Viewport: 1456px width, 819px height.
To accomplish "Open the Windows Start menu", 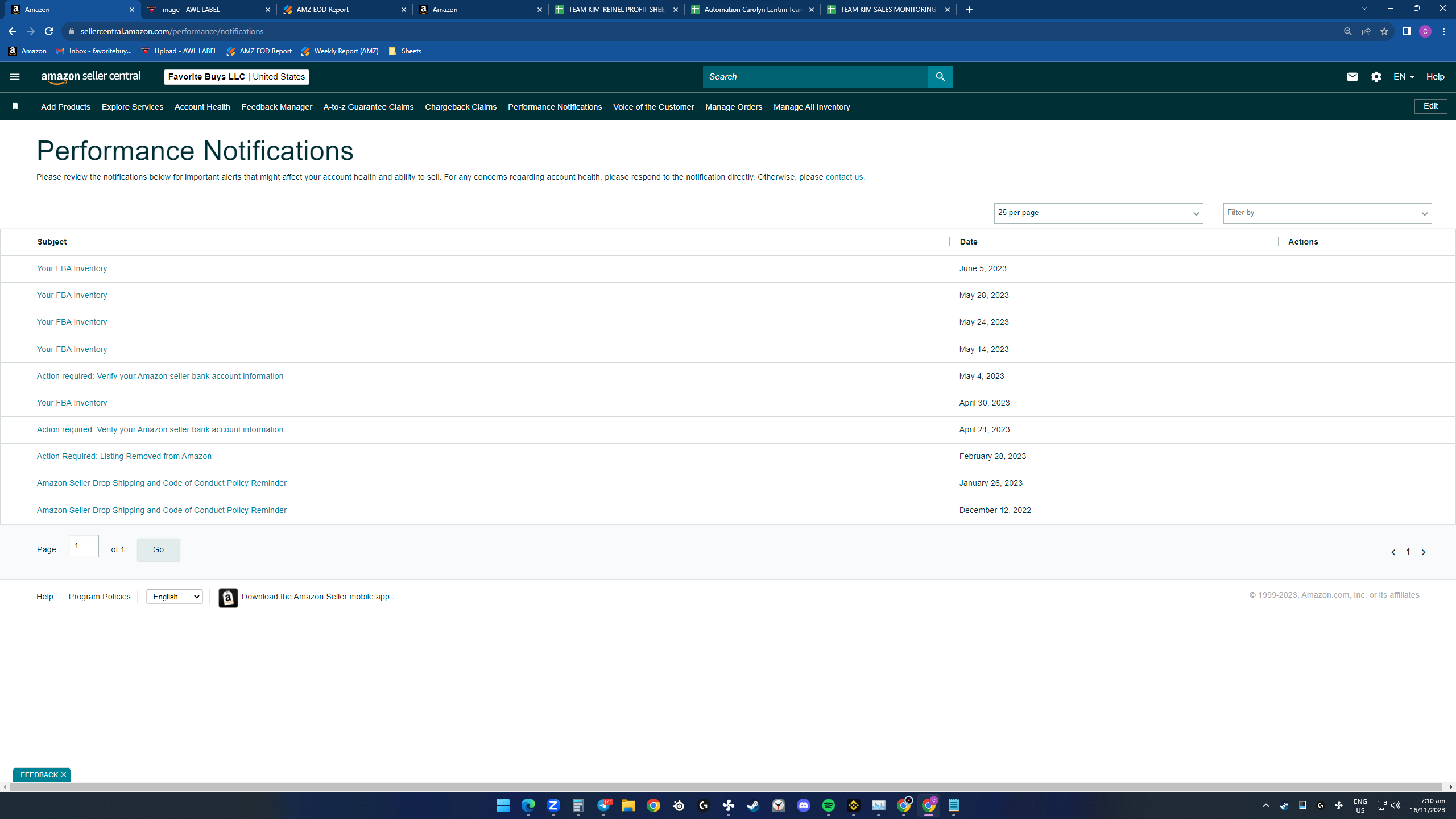I will [503, 805].
